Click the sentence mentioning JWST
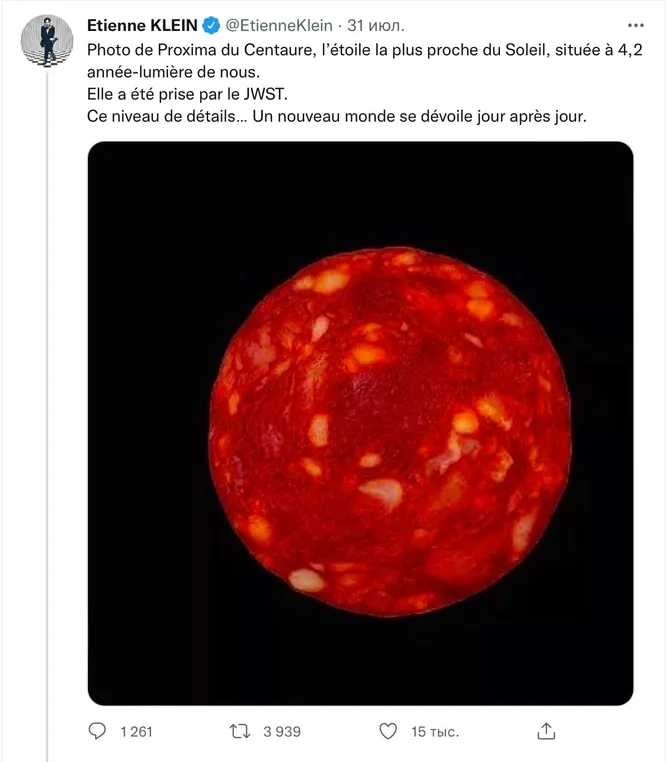 (x=187, y=94)
